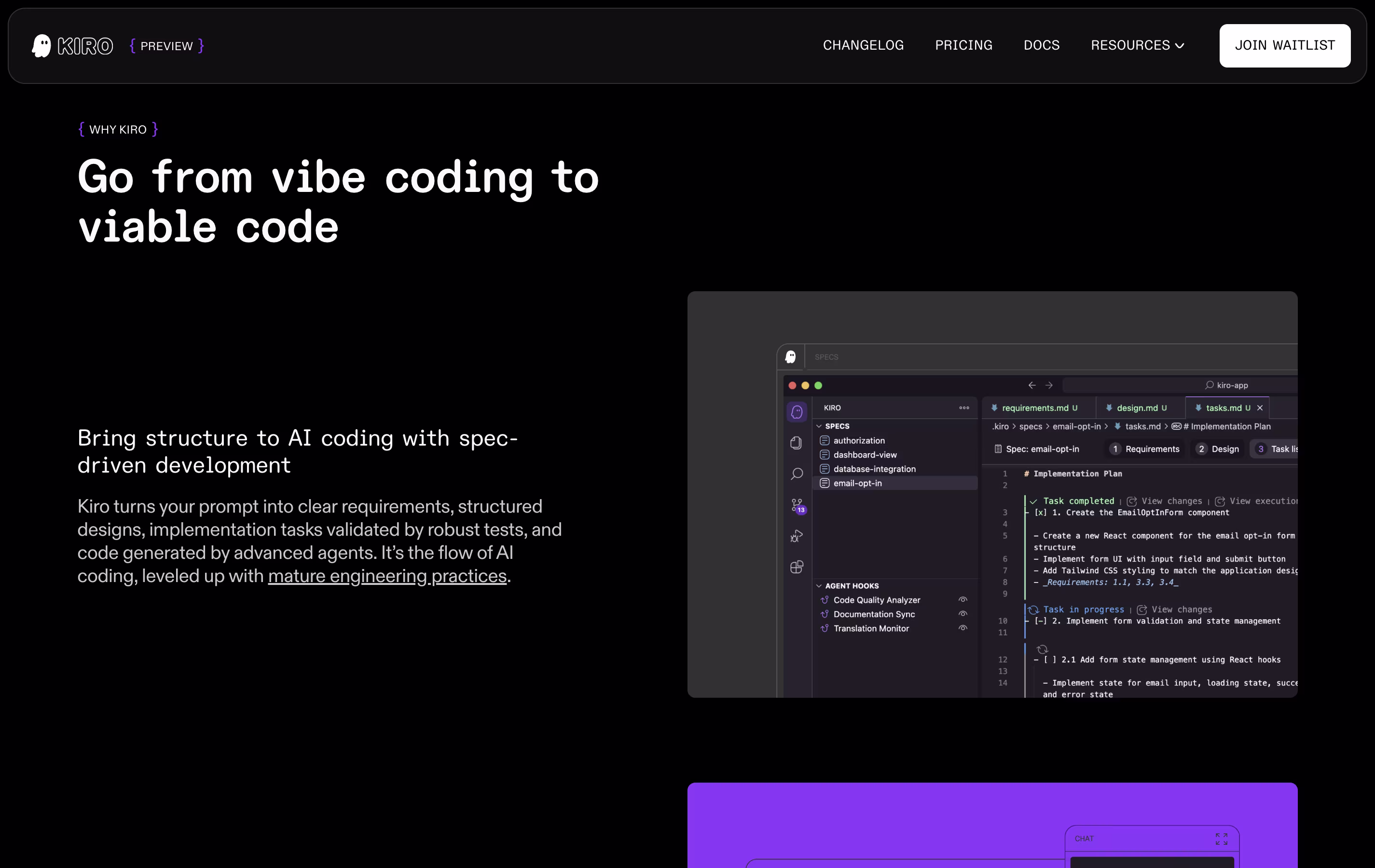
Task: Open step 2 Design
Action: [x=1218, y=449]
